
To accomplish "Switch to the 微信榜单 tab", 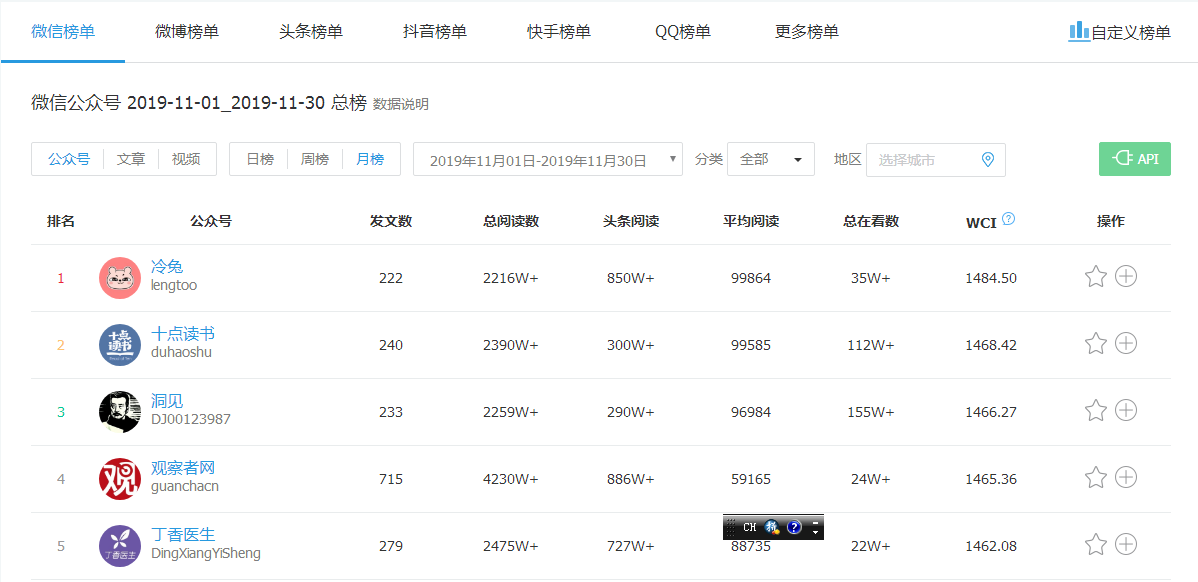I will tap(63, 32).
